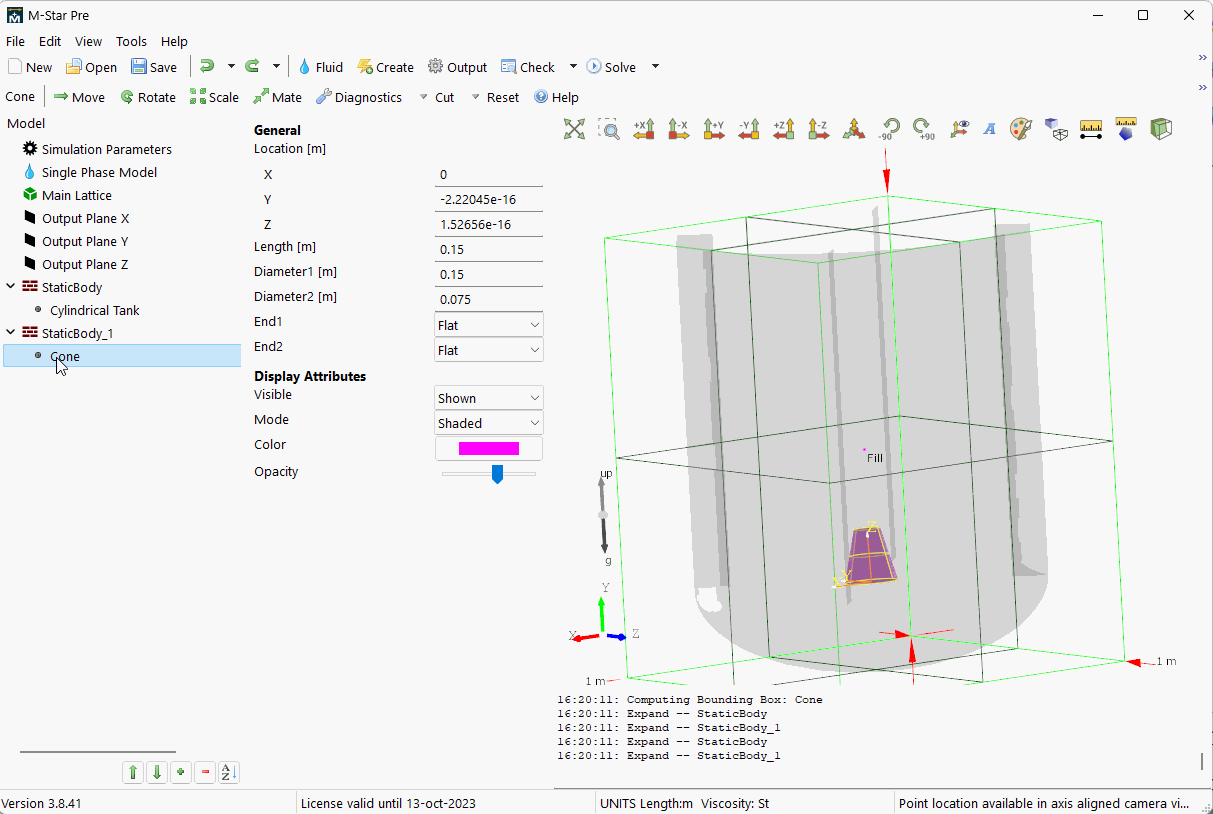Set camera to +Z view
Image resolution: width=1213 pixels, height=814 pixels.
click(784, 128)
